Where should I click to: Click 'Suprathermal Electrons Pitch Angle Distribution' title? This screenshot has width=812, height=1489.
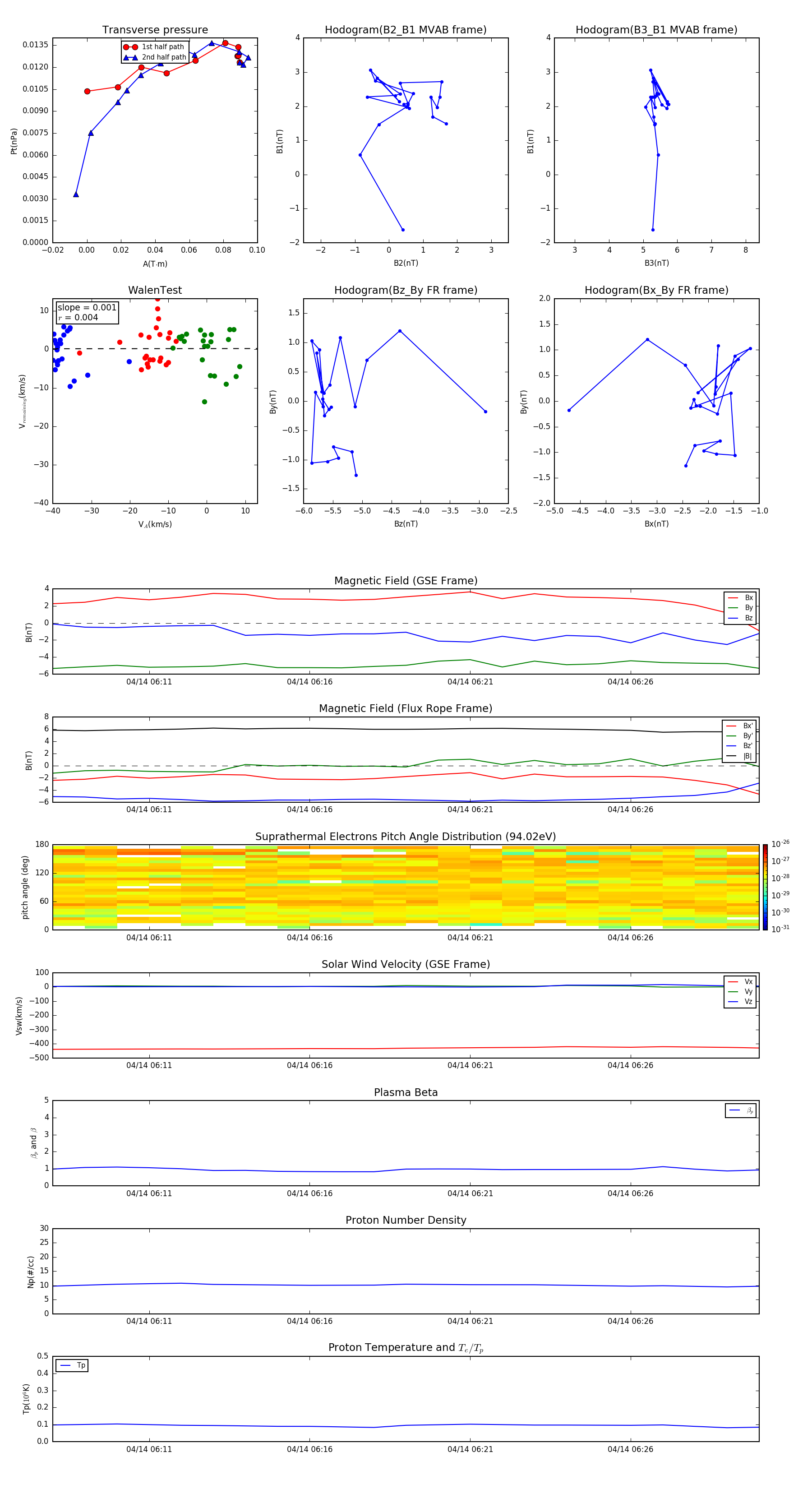click(x=406, y=837)
